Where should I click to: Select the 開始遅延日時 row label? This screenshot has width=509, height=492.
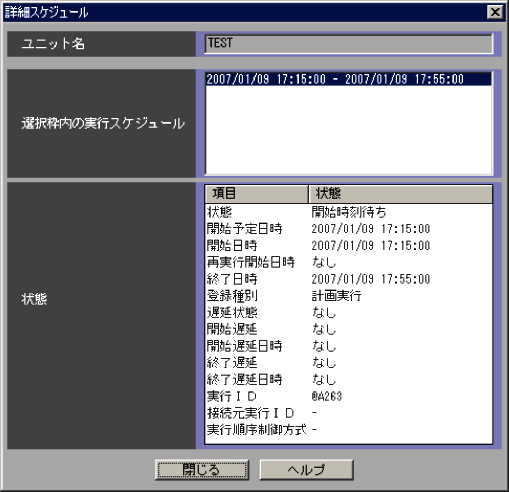coord(244,346)
